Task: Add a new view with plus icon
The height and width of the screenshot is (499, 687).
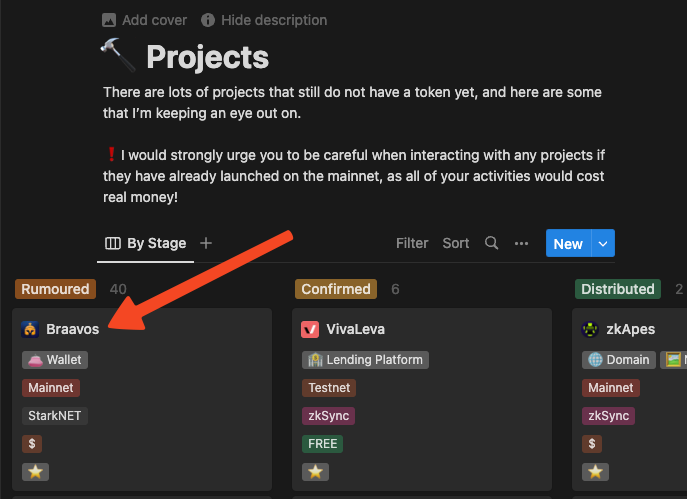Action: [x=206, y=243]
